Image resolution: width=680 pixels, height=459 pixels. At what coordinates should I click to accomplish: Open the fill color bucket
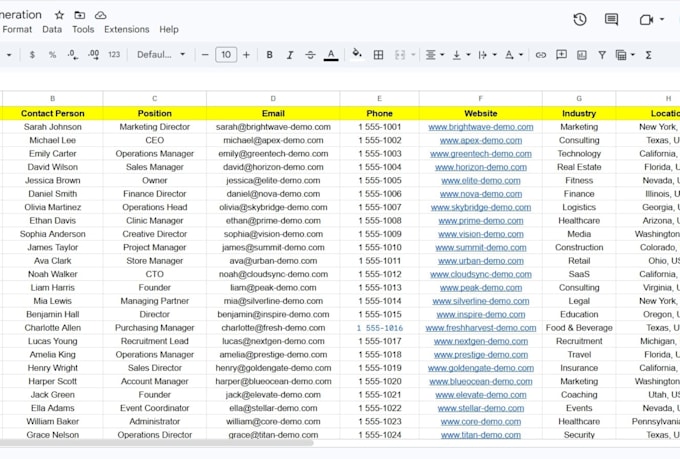[357, 54]
